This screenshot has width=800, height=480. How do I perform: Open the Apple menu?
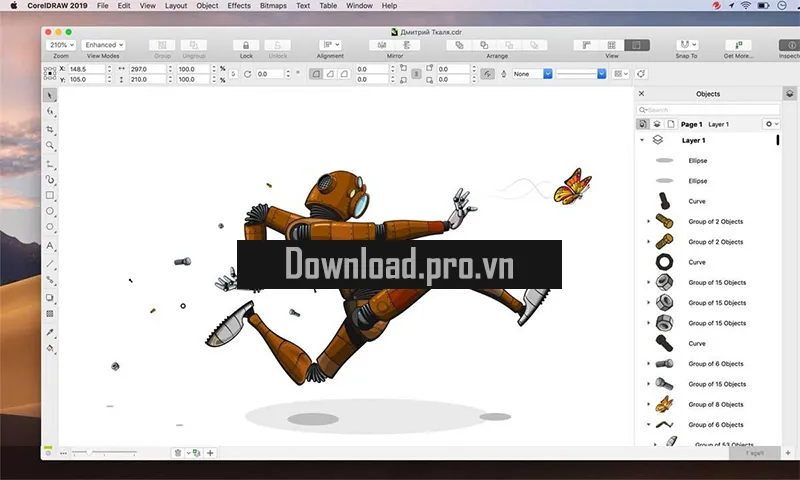pyautogui.click(x=14, y=6)
